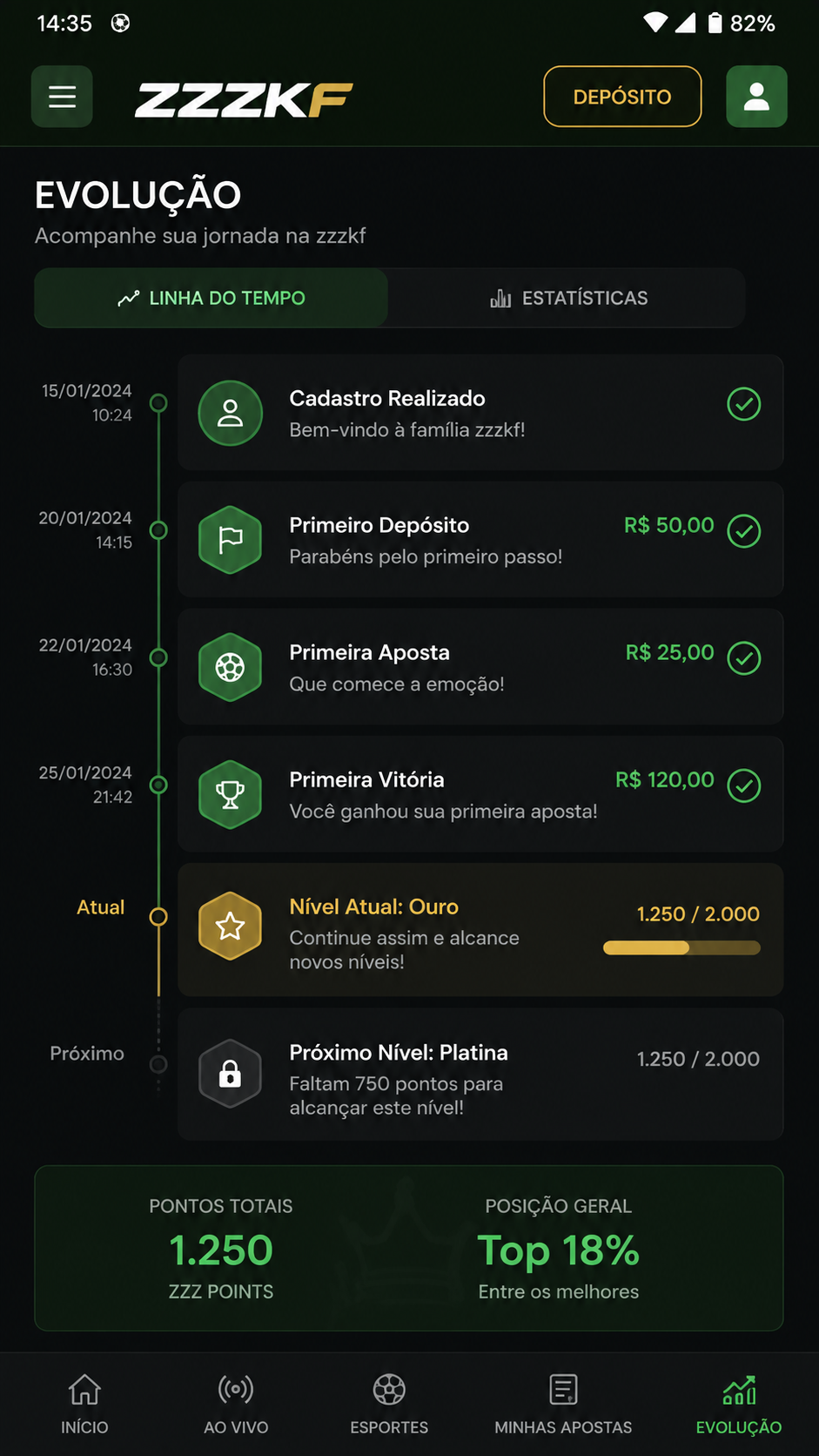Viewport: 819px width, 1456px height.
Task: Select the Linha do Tempo tab
Action: (211, 298)
